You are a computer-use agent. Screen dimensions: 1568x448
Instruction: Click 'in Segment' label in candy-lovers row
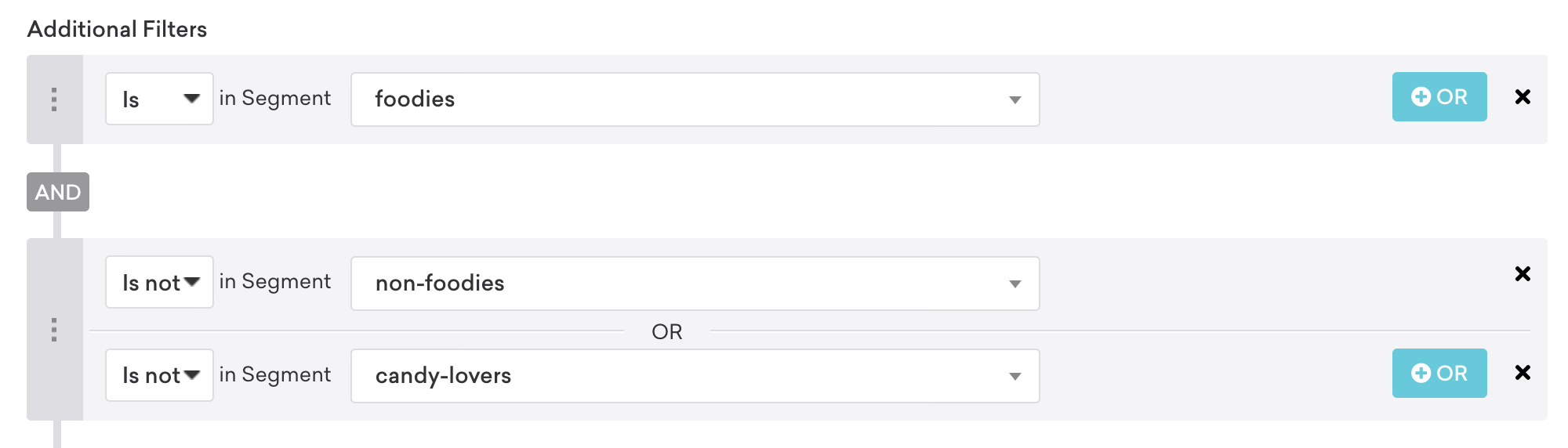(x=274, y=374)
